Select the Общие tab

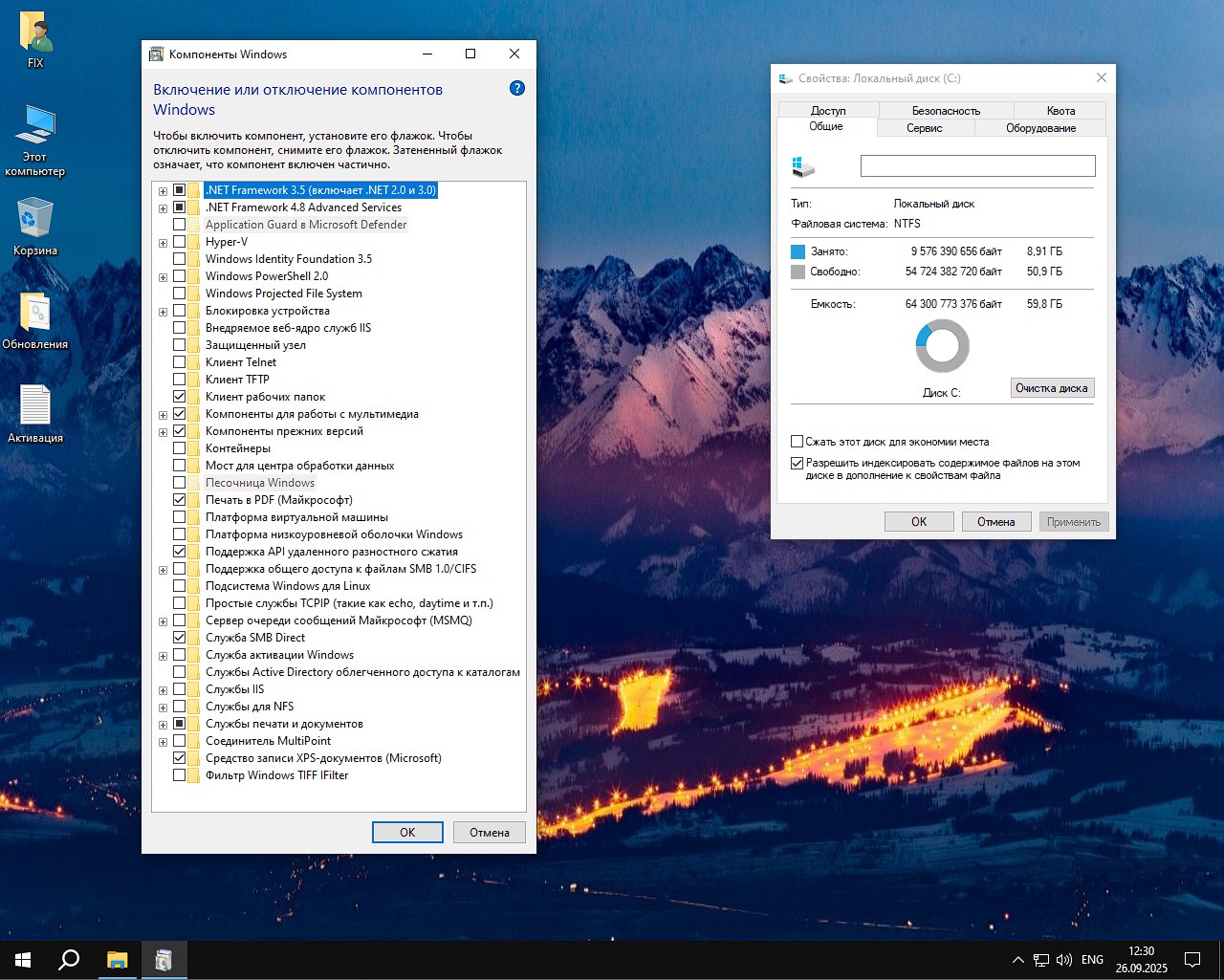click(826, 127)
